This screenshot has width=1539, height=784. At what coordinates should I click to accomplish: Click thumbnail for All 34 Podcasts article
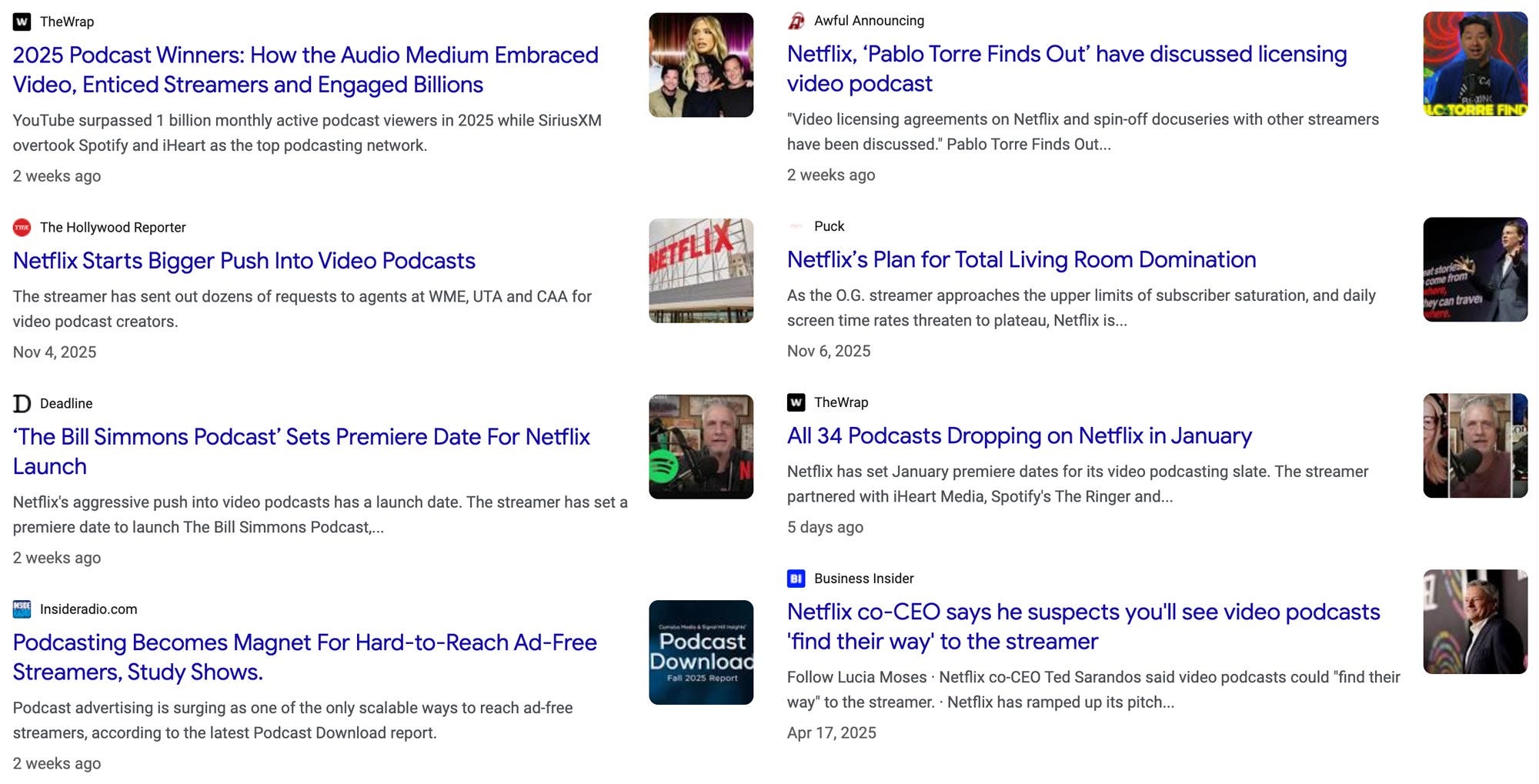coord(1475,445)
